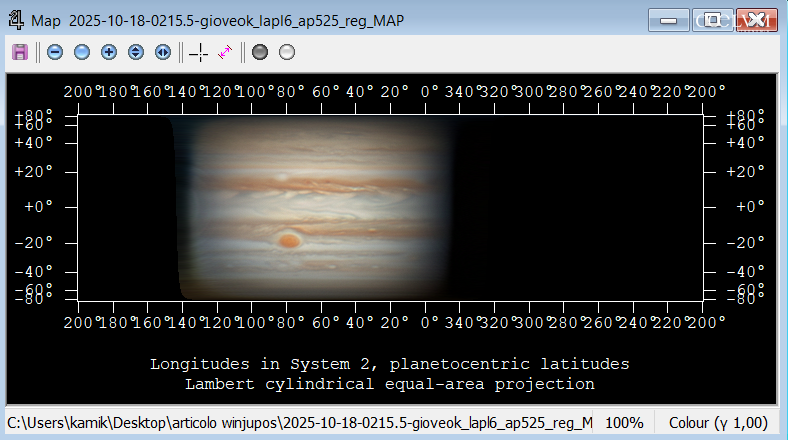Click the Colour gamma status field
Image resolution: width=788 pixels, height=440 pixels.
[x=718, y=422]
